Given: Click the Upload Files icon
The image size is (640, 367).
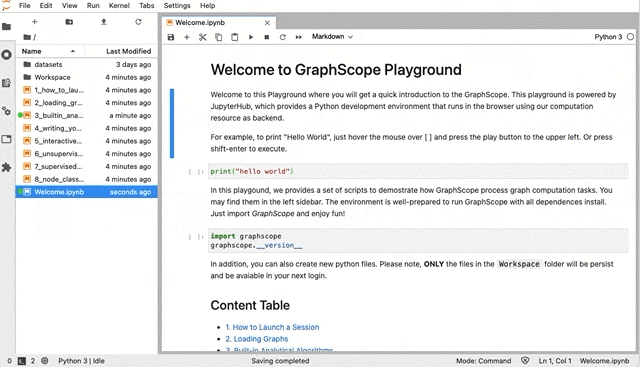Looking at the screenshot, I should 104,22.
